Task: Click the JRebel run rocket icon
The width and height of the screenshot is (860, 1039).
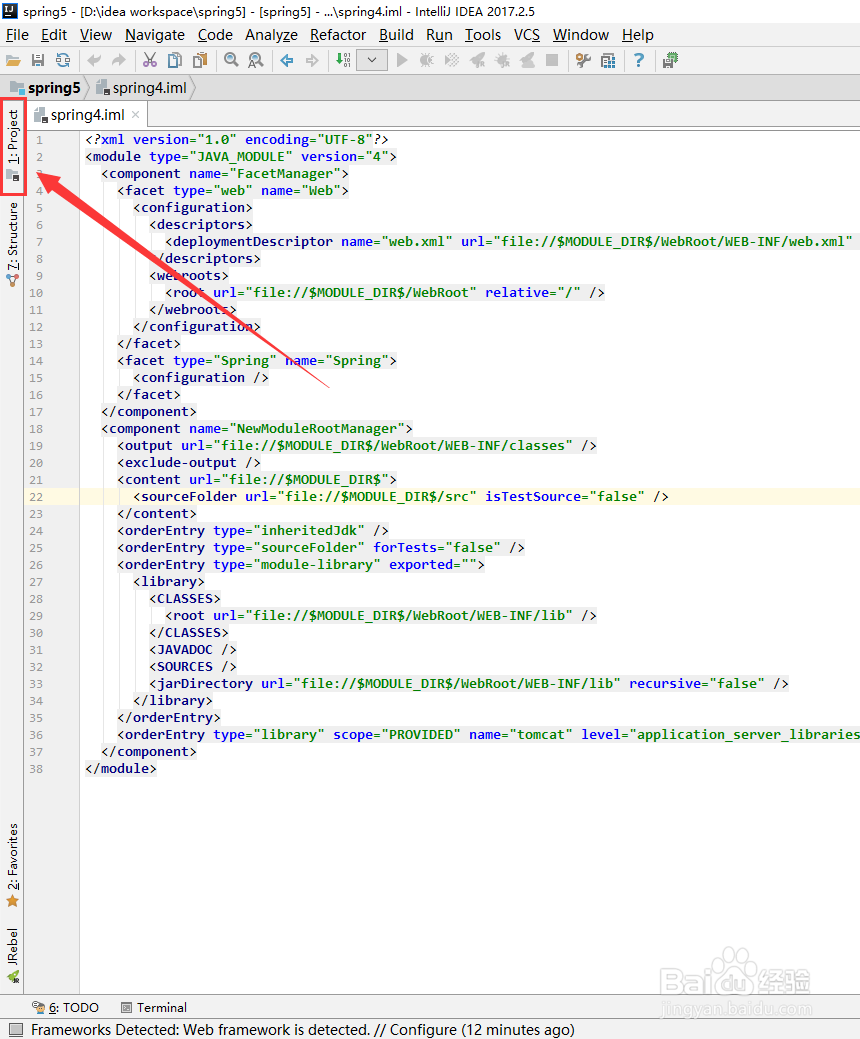Action: pyautogui.click(x=477, y=61)
